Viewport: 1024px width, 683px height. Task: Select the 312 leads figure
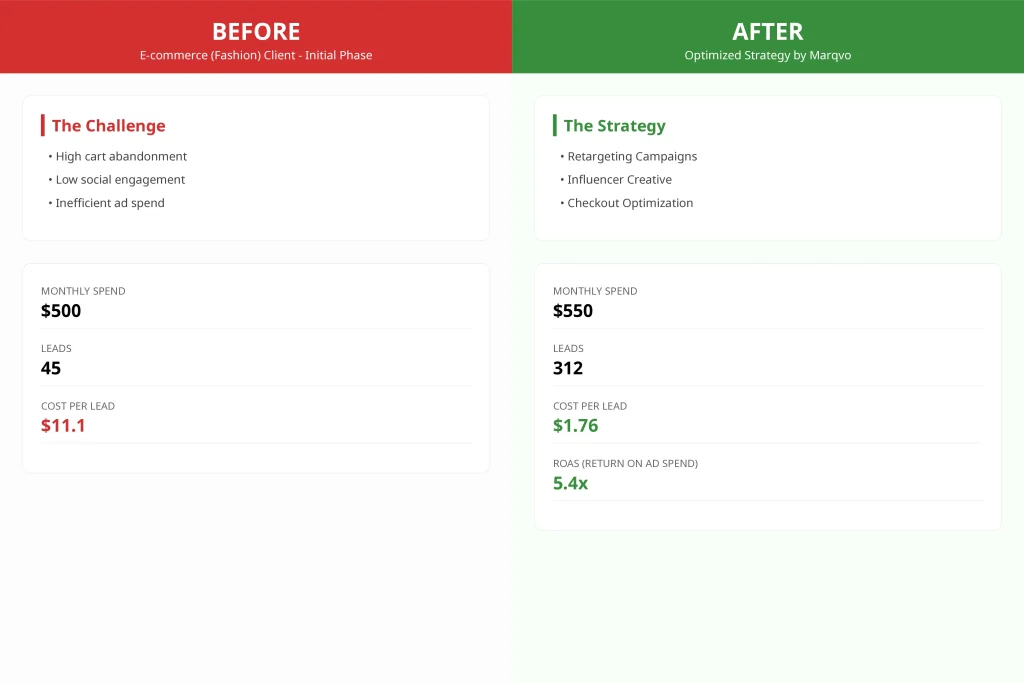(568, 368)
